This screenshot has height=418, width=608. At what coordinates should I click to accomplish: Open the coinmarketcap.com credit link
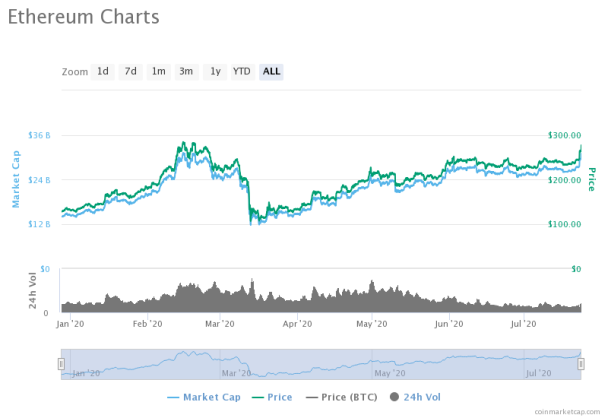click(567, 412)
